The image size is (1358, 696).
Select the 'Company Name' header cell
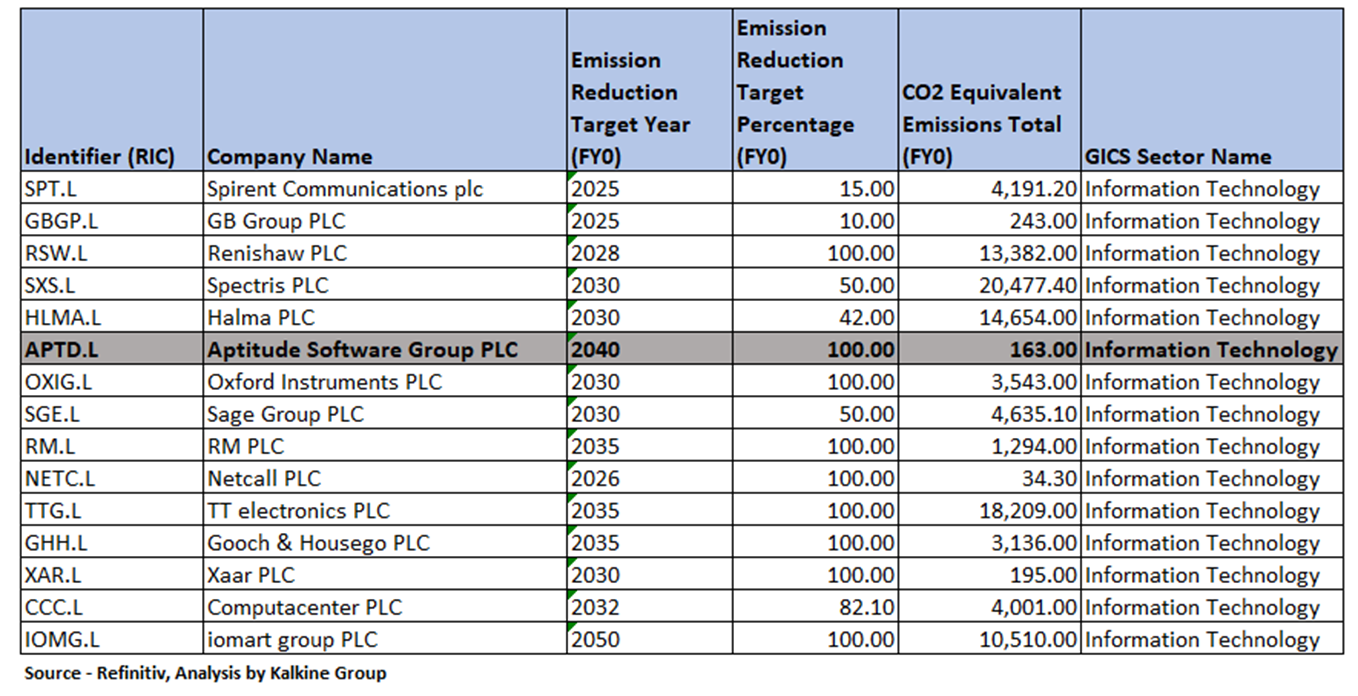click(x=385, y=90)
